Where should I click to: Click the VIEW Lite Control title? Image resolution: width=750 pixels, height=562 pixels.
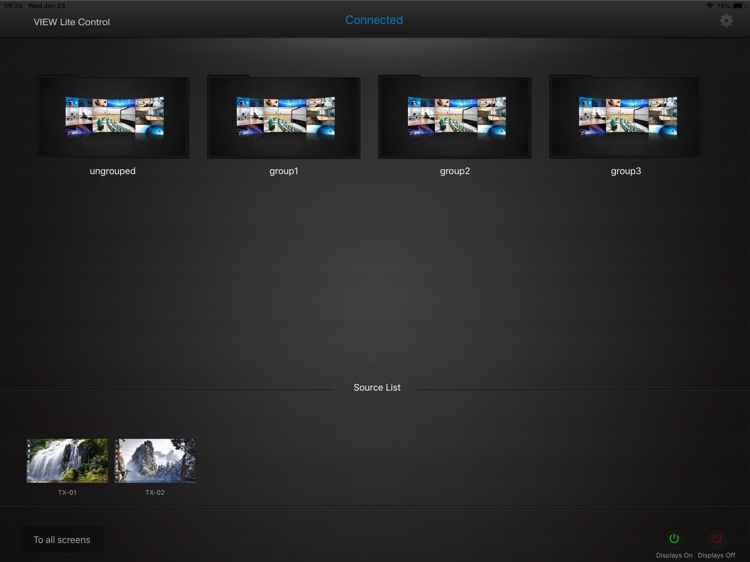[x=72, y=22]
